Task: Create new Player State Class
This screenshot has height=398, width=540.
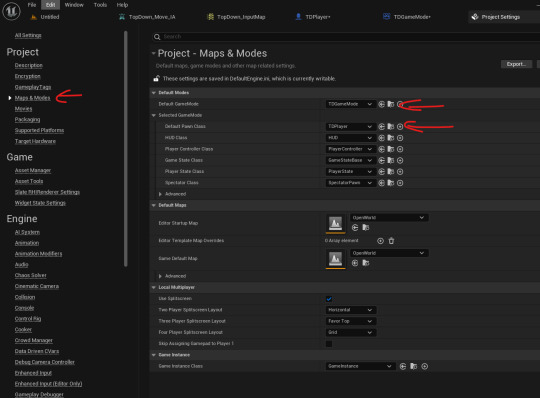Action: 400,171
